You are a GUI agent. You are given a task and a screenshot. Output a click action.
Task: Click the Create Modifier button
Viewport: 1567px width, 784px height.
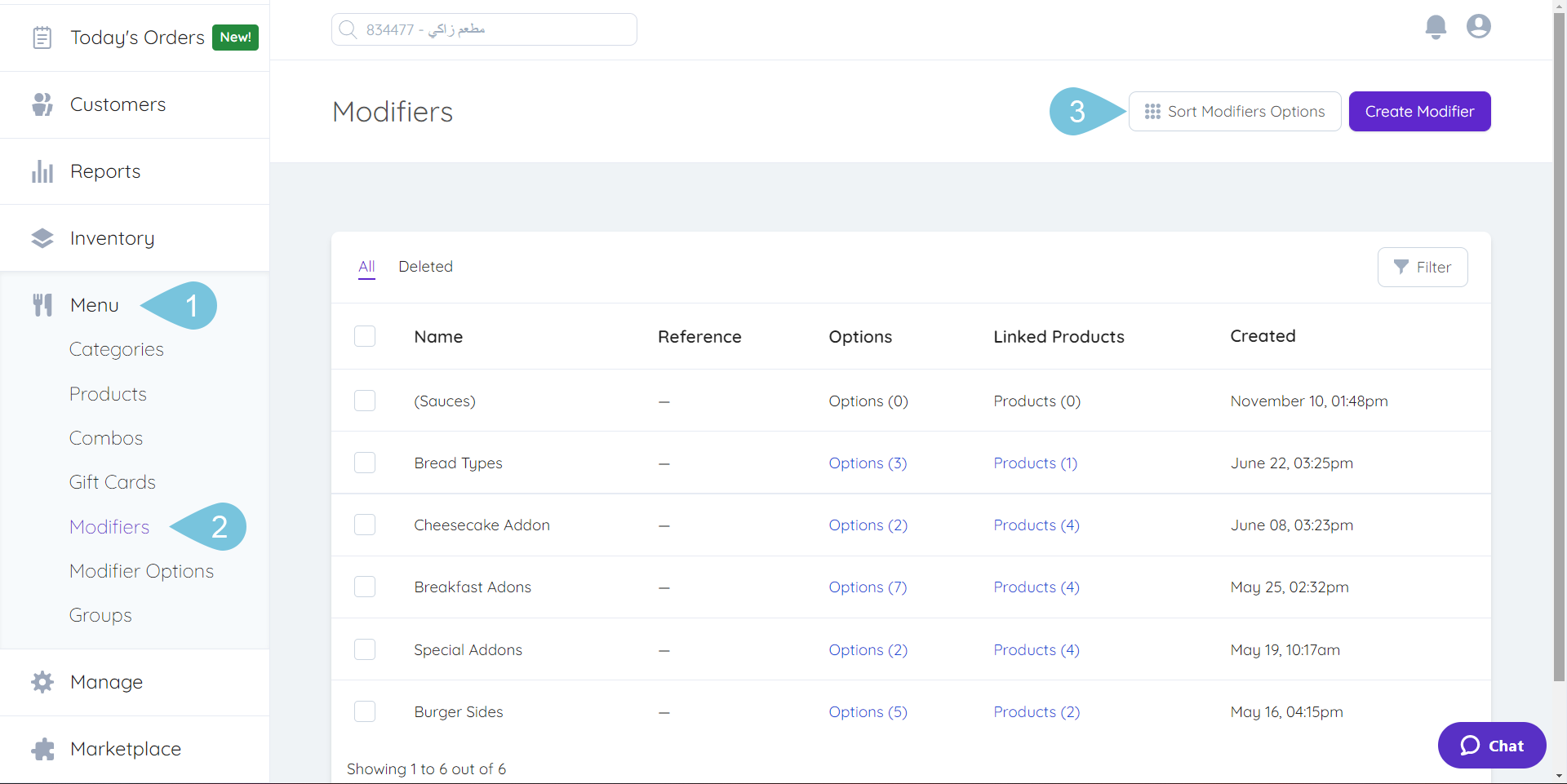point(1419,111)
